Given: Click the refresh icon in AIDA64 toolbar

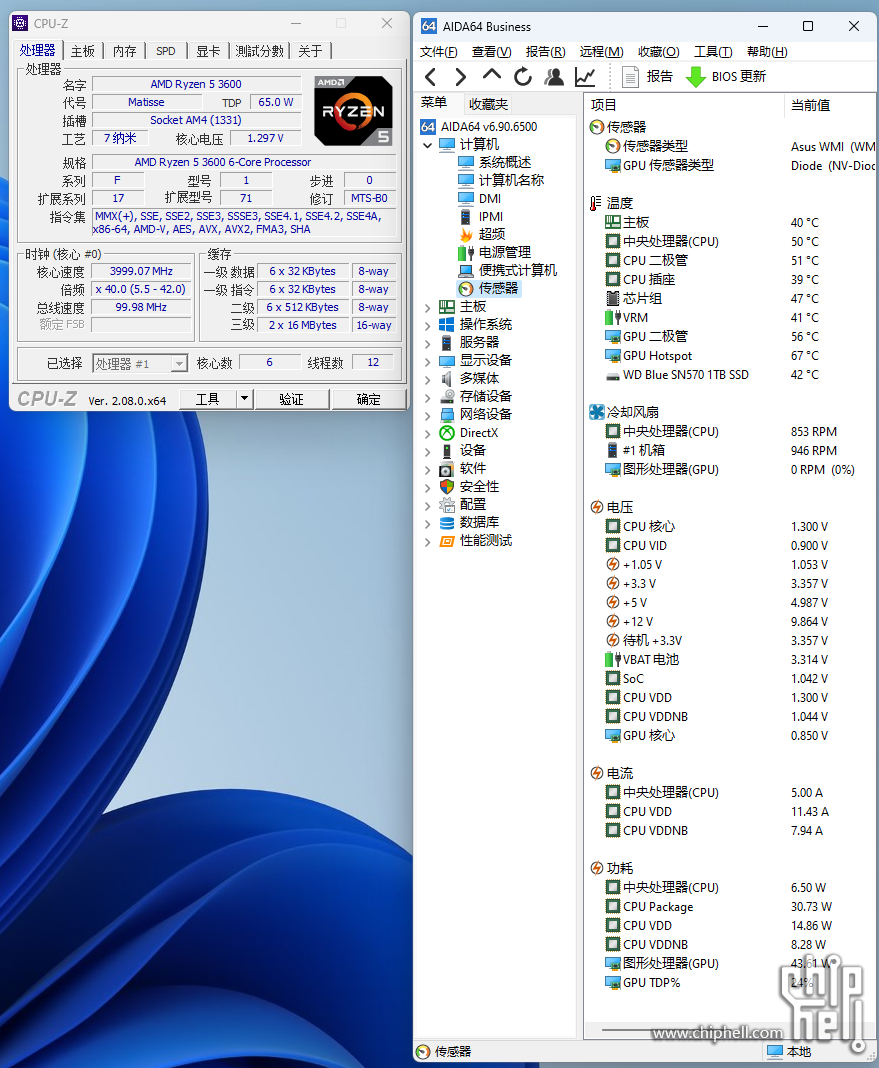Looking at the screenshot, I should tap(523, 77).
